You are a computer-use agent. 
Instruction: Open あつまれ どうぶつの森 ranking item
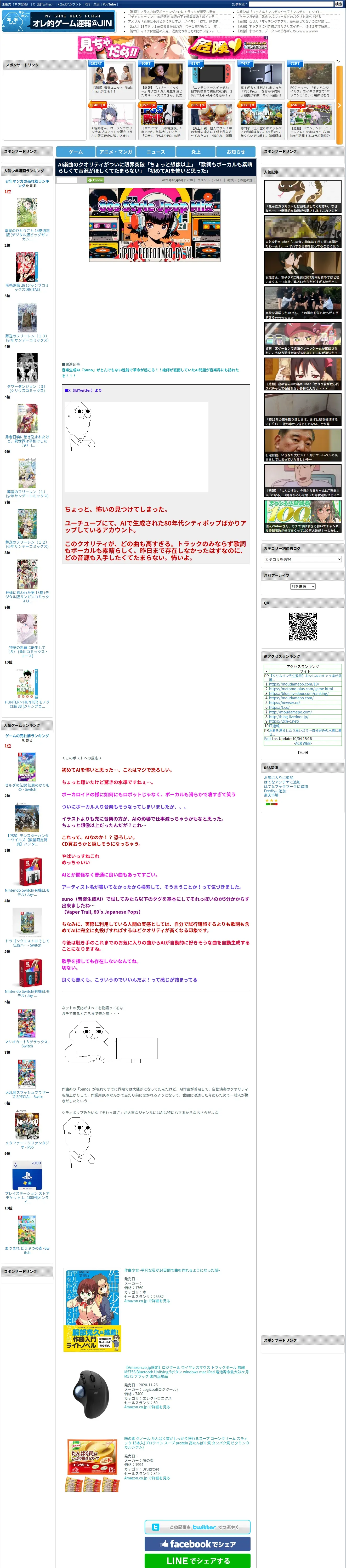(x=27, y=1250)
